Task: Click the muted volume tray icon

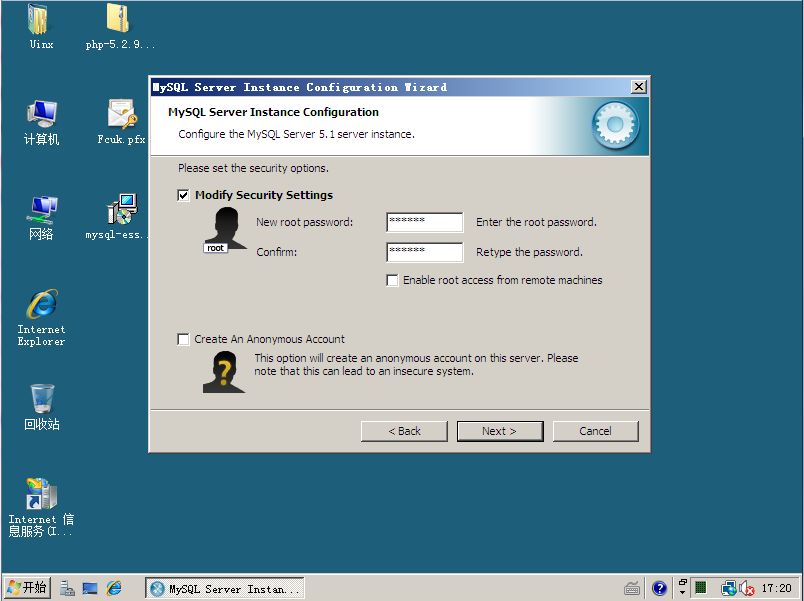Action: coord(746,588)
